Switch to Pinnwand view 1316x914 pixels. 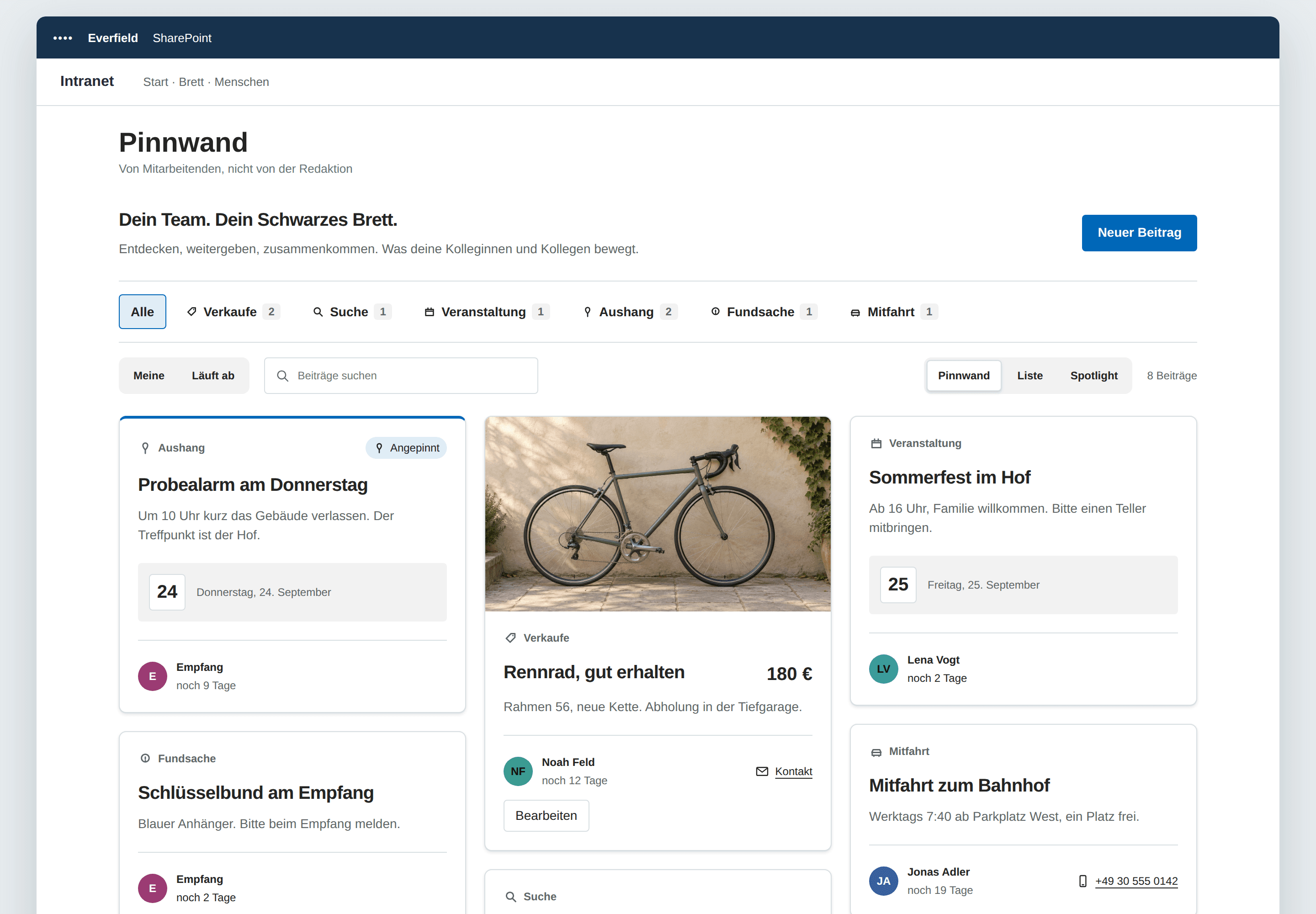[x=963, y=376]
